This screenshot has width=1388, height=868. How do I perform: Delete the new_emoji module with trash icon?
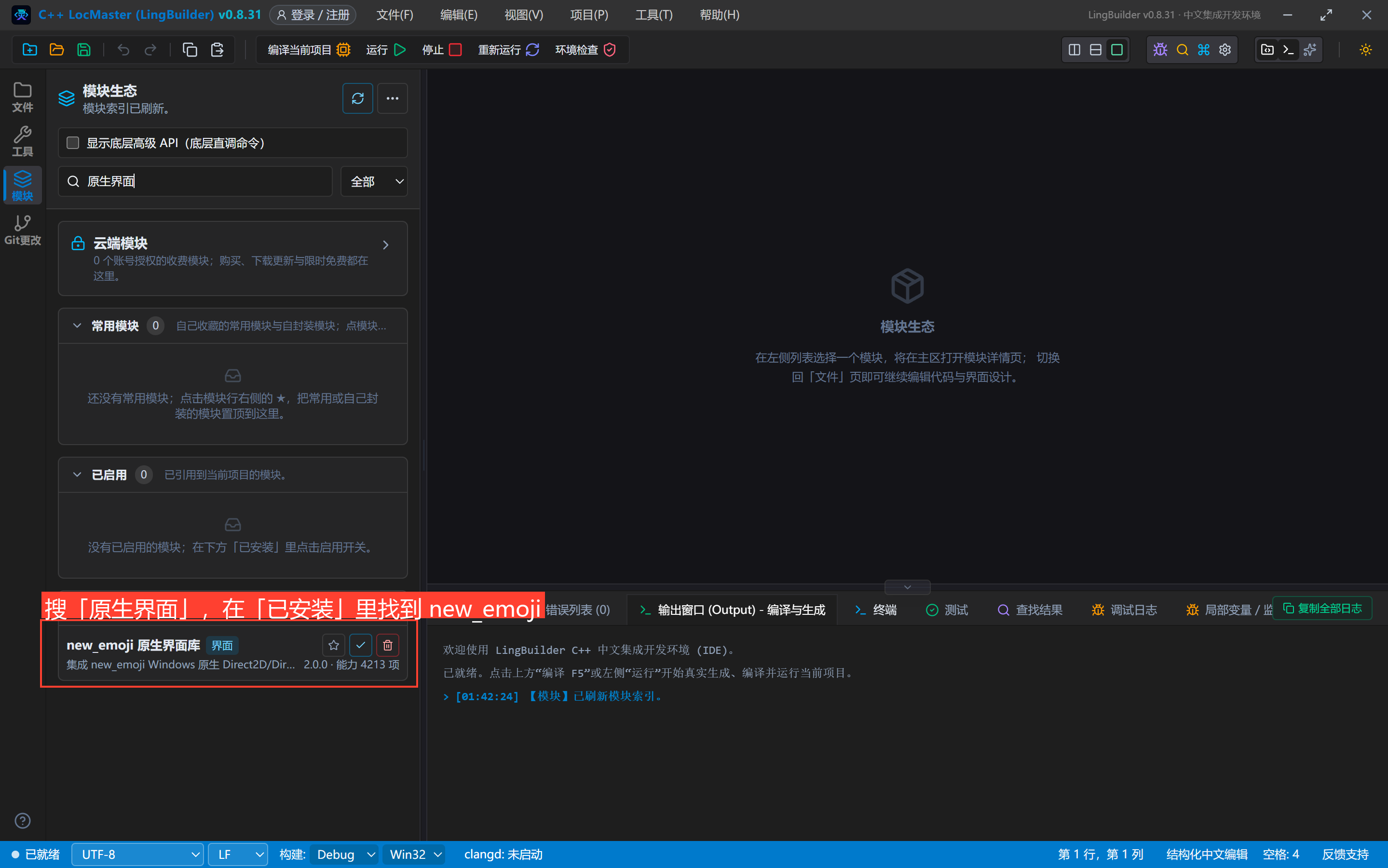[387, 645]
